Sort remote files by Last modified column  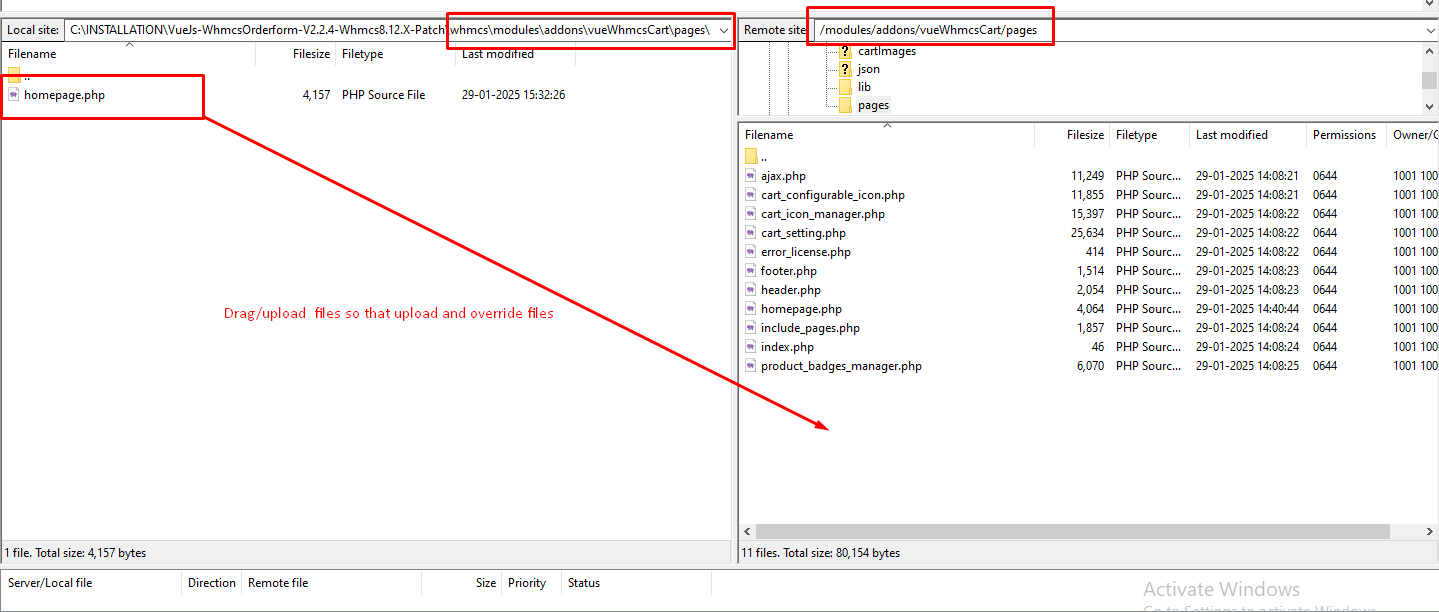(1231, 135)
